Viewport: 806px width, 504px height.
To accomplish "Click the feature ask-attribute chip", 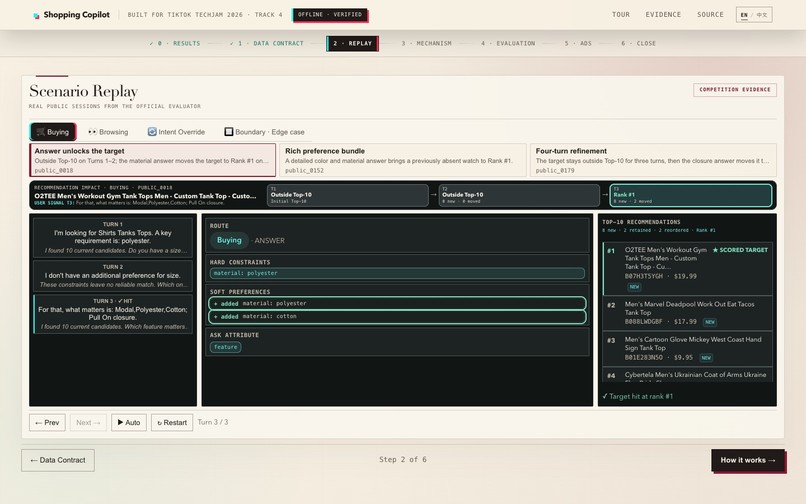I will coord(225,347).
